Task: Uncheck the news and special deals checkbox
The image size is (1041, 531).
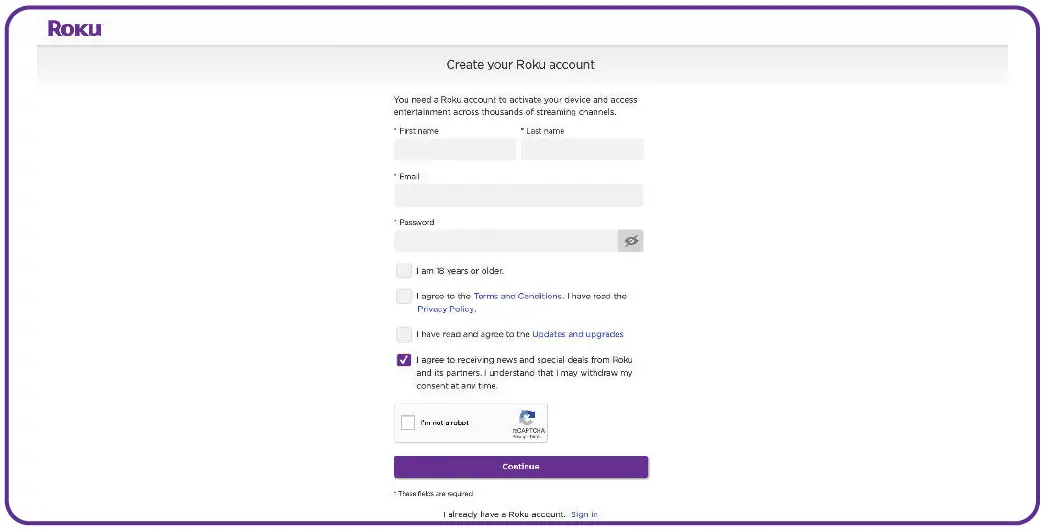Action: (x=403, y=360)
